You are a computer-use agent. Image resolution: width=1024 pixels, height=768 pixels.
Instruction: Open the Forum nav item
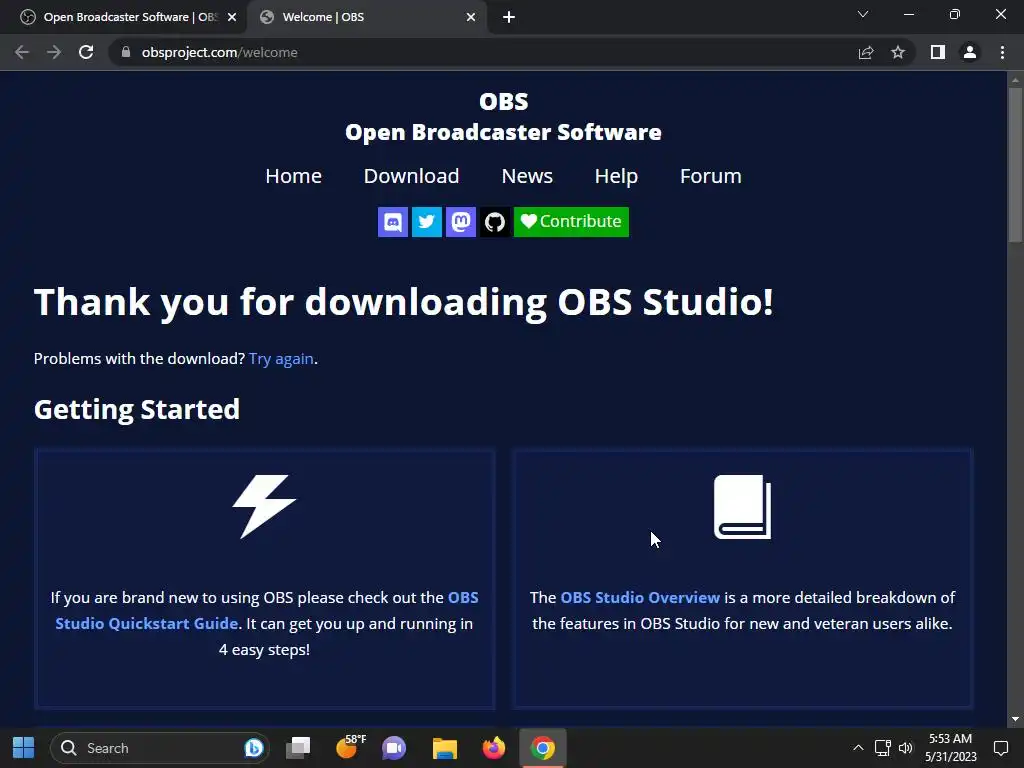pyautogui.click(x=711, y=176)
